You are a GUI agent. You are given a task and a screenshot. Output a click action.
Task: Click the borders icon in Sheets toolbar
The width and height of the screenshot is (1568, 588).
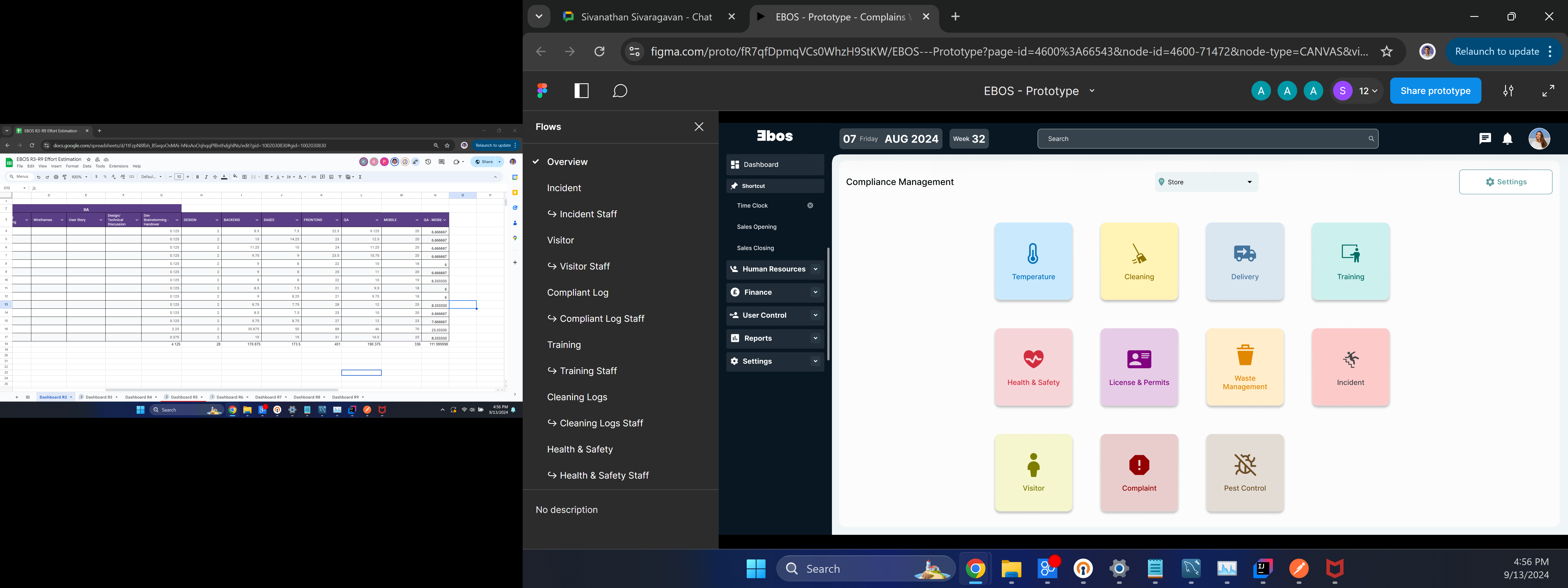click(x=245, y=177)
